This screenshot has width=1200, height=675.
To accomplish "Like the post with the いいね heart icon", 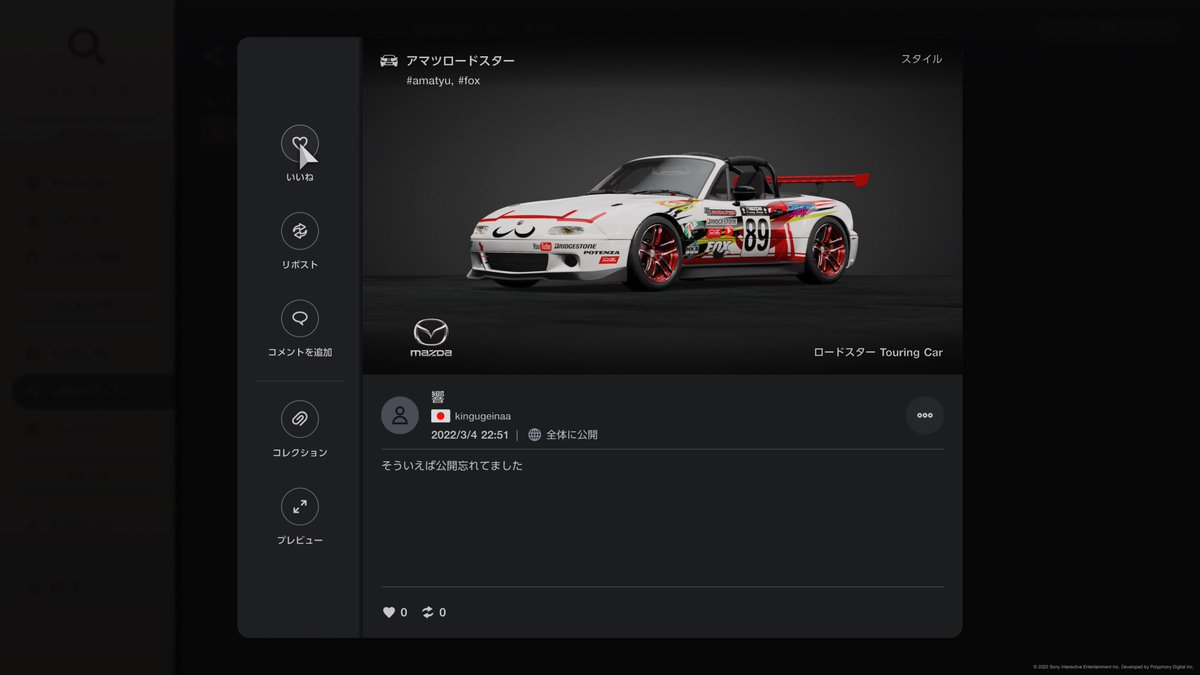I will point(300,144).
